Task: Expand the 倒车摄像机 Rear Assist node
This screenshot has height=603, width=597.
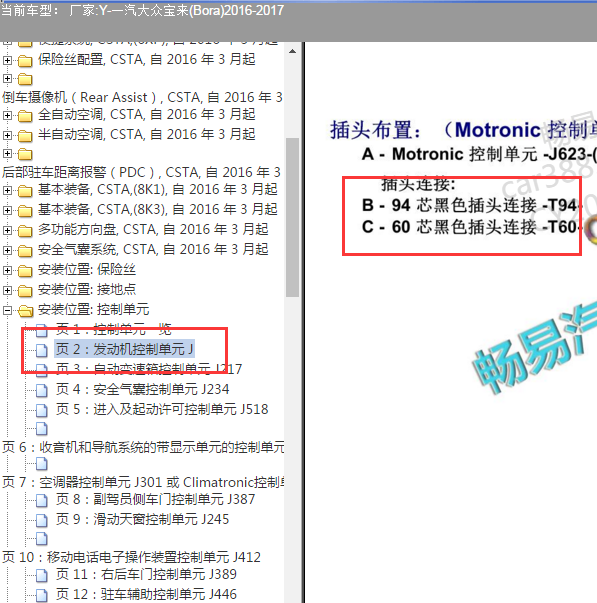Action: pyautogui.click(x=7, y=78)
